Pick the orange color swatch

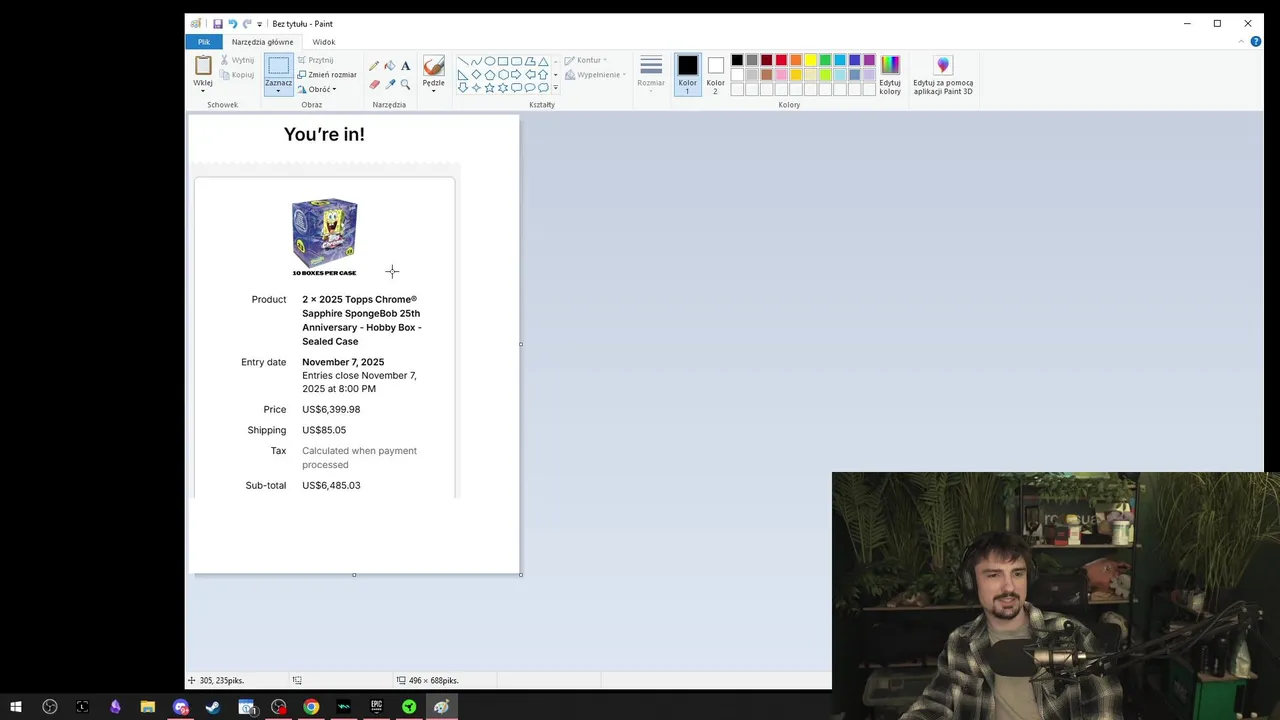(x=796, y=60)
